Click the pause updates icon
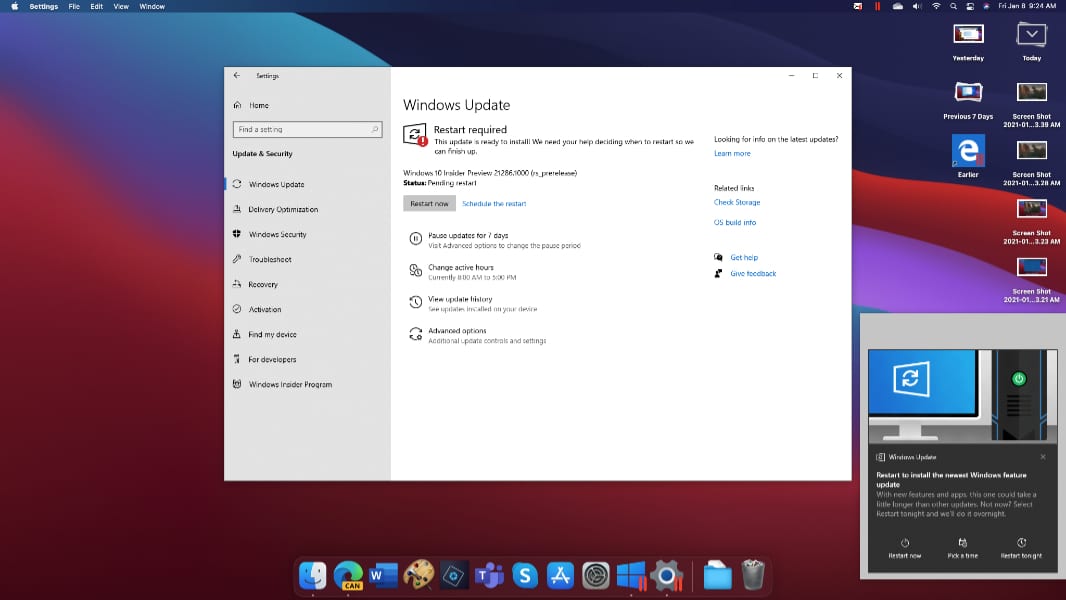Screen dimensions: 1066x600 tap(415, 239)
